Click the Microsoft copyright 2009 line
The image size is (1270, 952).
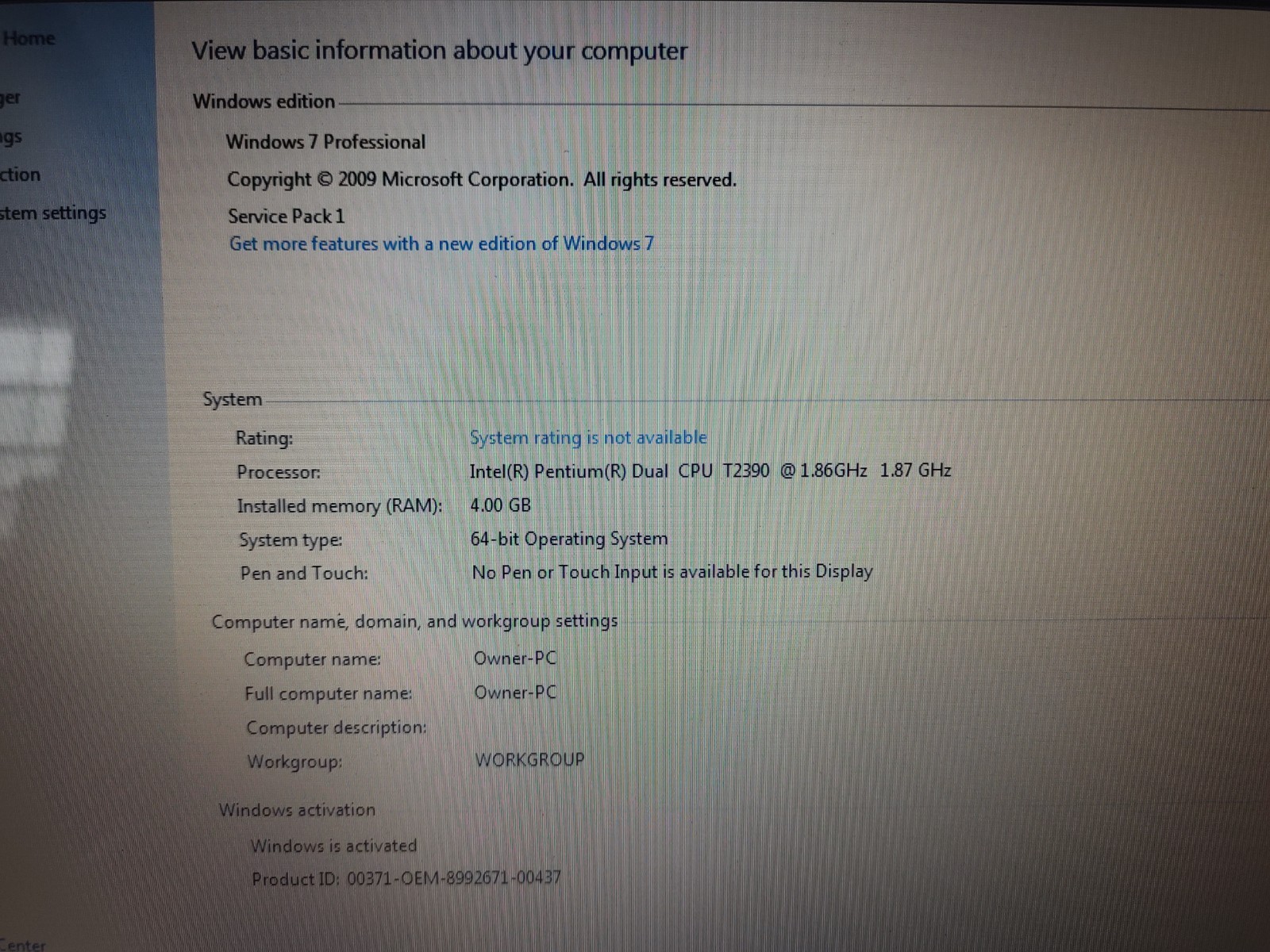[x=482, y=180]
